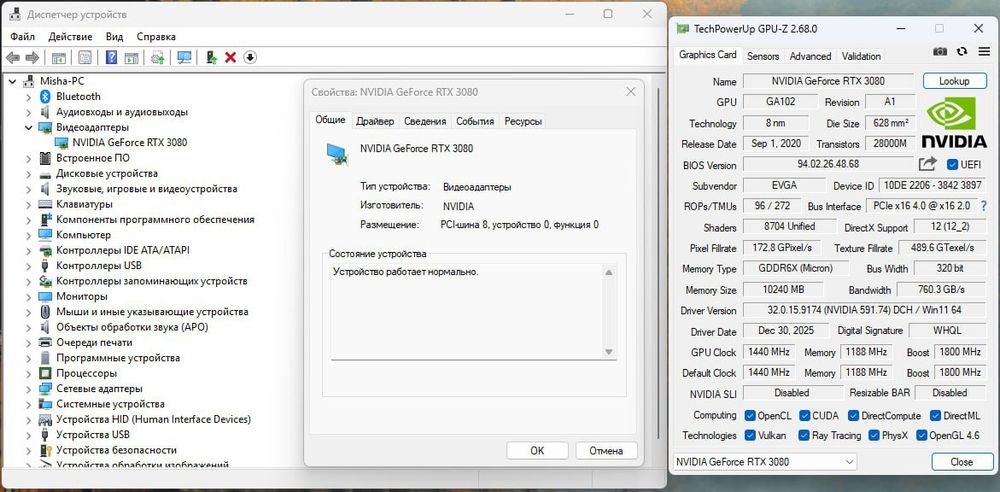Click the Отмена button
This screenshot has width=1000, height=492.
606,451
